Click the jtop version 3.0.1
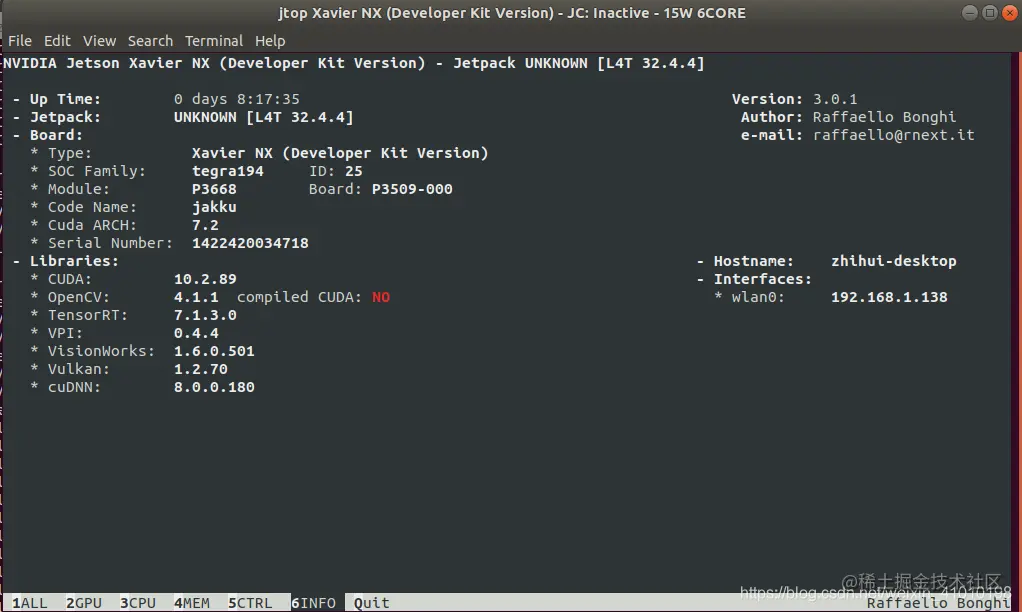The height and width of the screenshot is (612, 1022). click(x=835, y=99)
